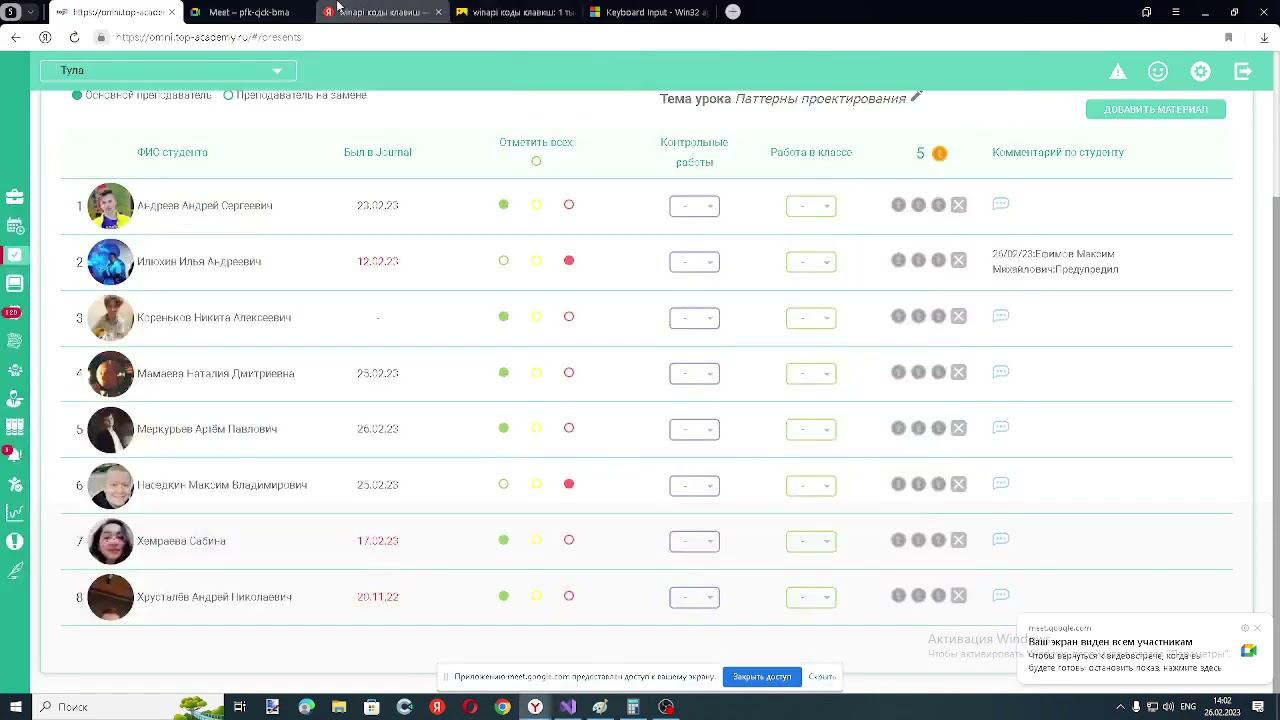This screenshot has height=720, width=1280.
Task: Mark Хемраева Сабина absent with red dot
Action: [x=569, y=540]
